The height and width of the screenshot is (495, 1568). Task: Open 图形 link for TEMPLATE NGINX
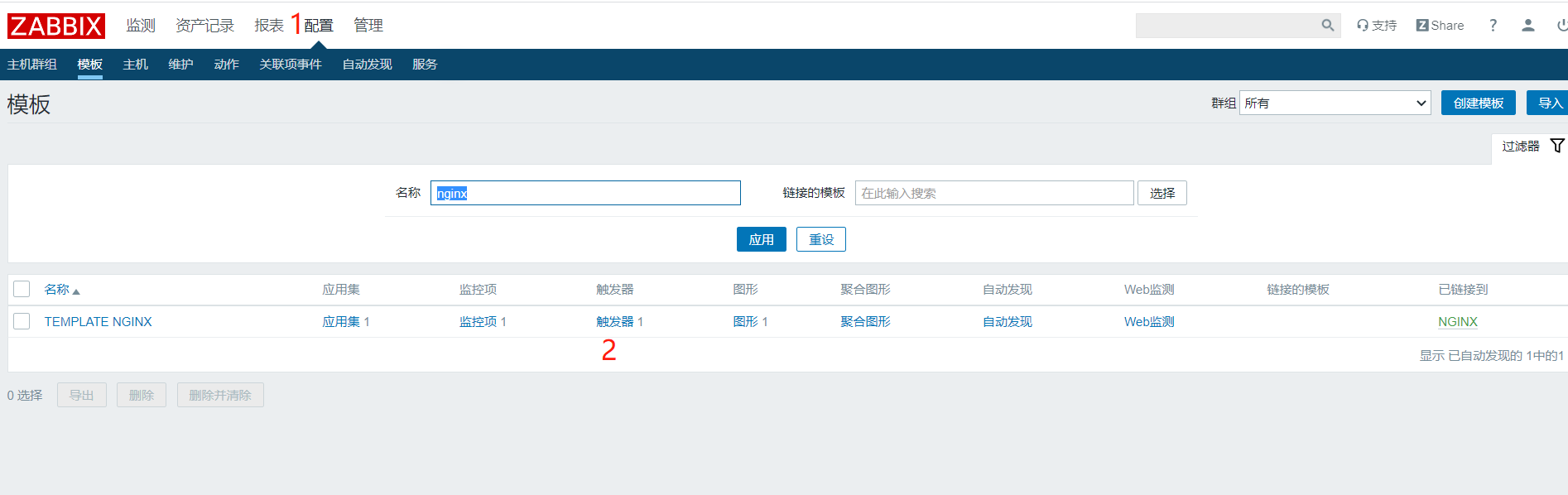pyautogui.click(x=746, y=321)
